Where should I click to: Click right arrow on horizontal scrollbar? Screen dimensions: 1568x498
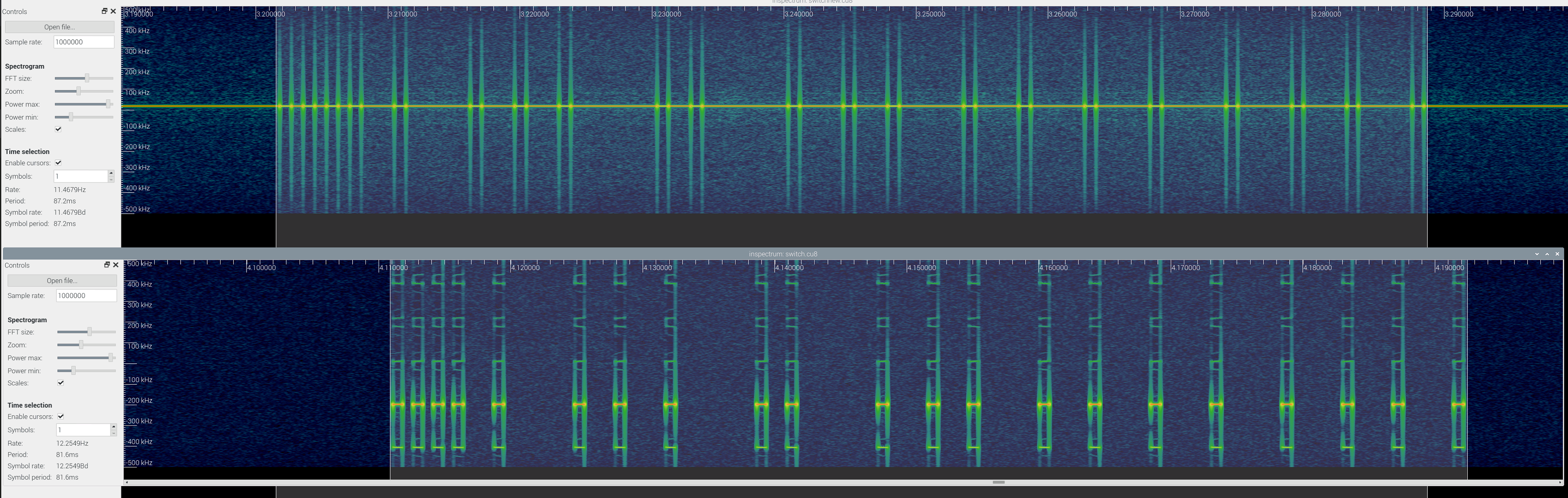(x=1560, y=482)
